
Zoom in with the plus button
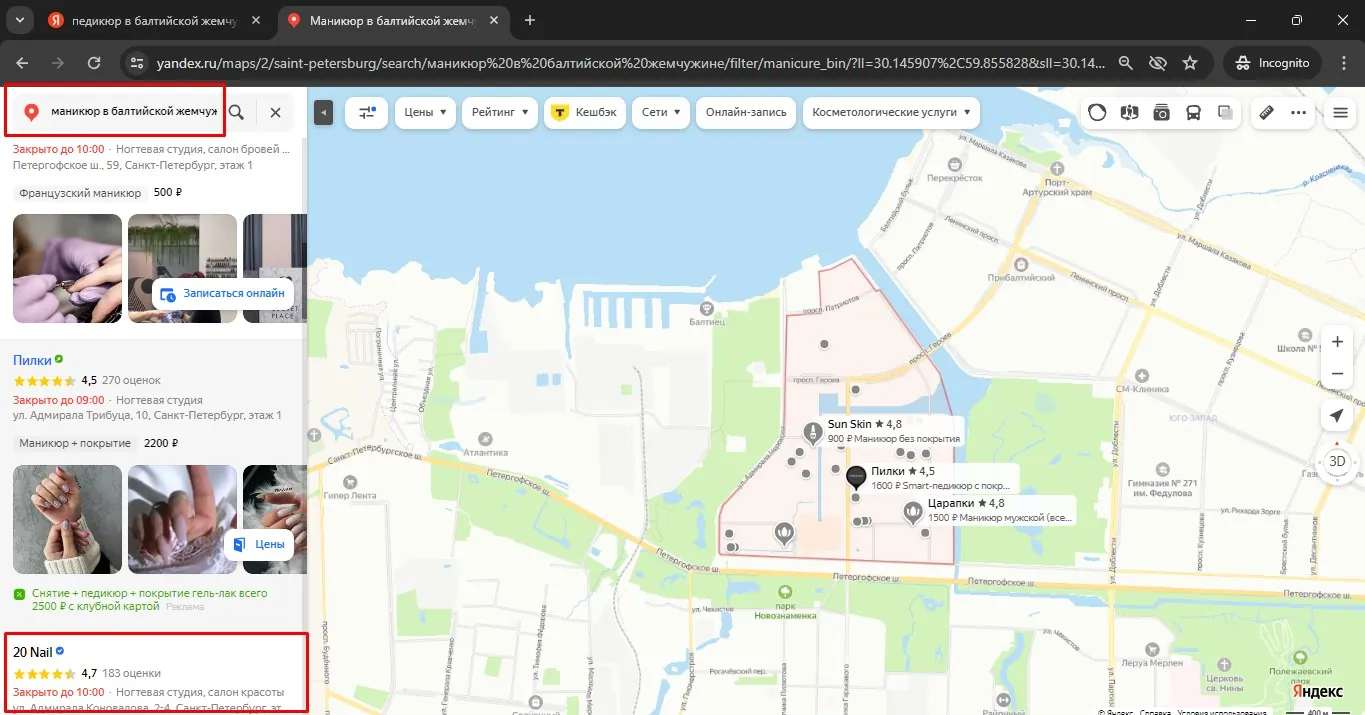click(1337, 342)
